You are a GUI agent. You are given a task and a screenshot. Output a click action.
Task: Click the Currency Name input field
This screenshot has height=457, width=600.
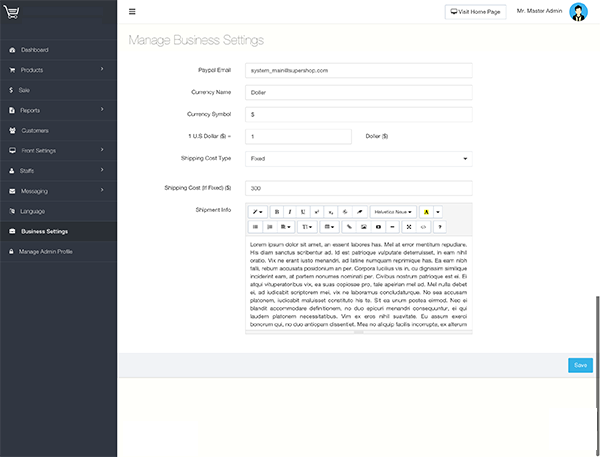click(x=359, y=93)
